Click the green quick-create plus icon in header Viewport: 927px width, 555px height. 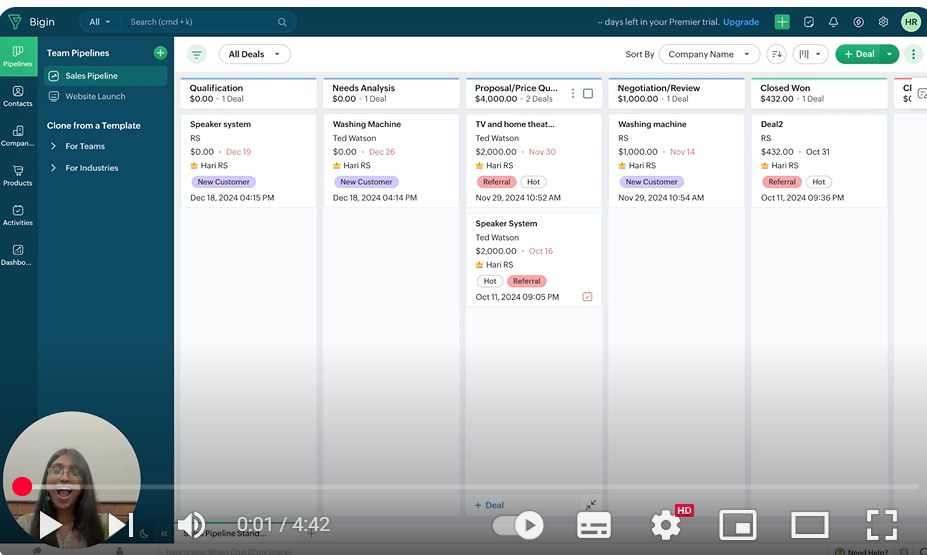(782, 22)
